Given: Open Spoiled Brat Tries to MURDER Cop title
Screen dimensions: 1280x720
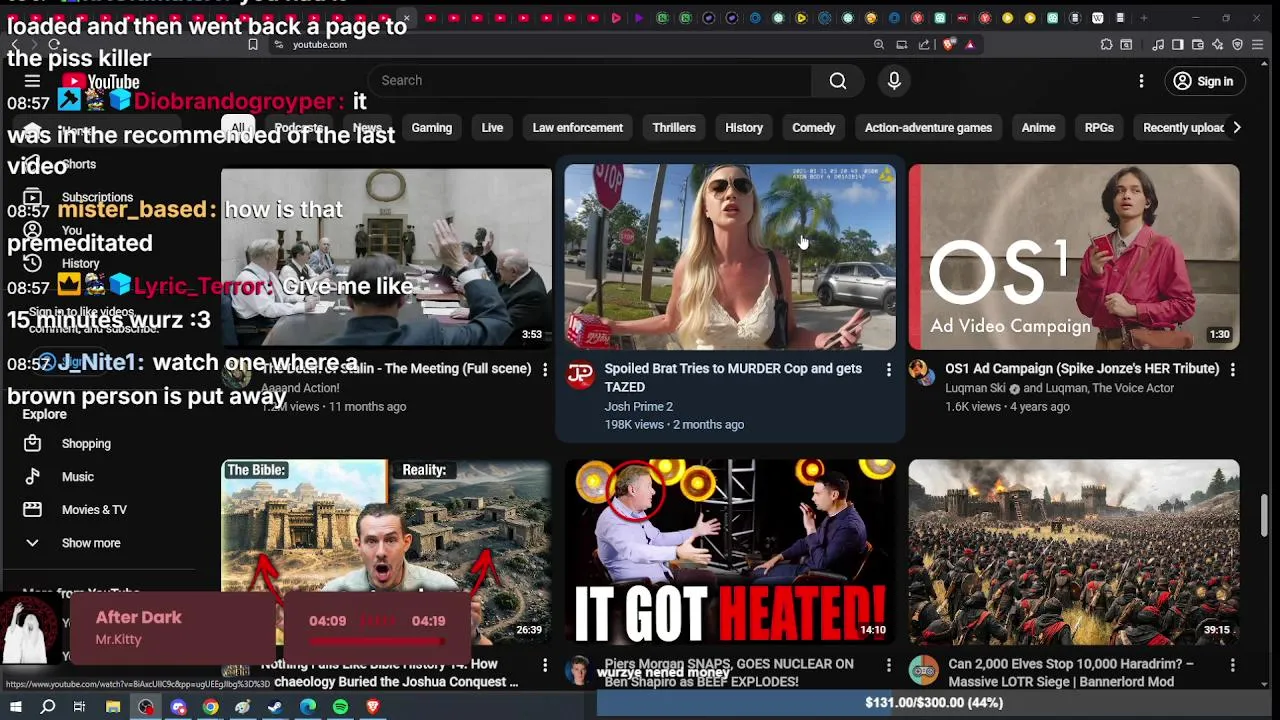Looking at the screenshot, I should pos(733,378).
